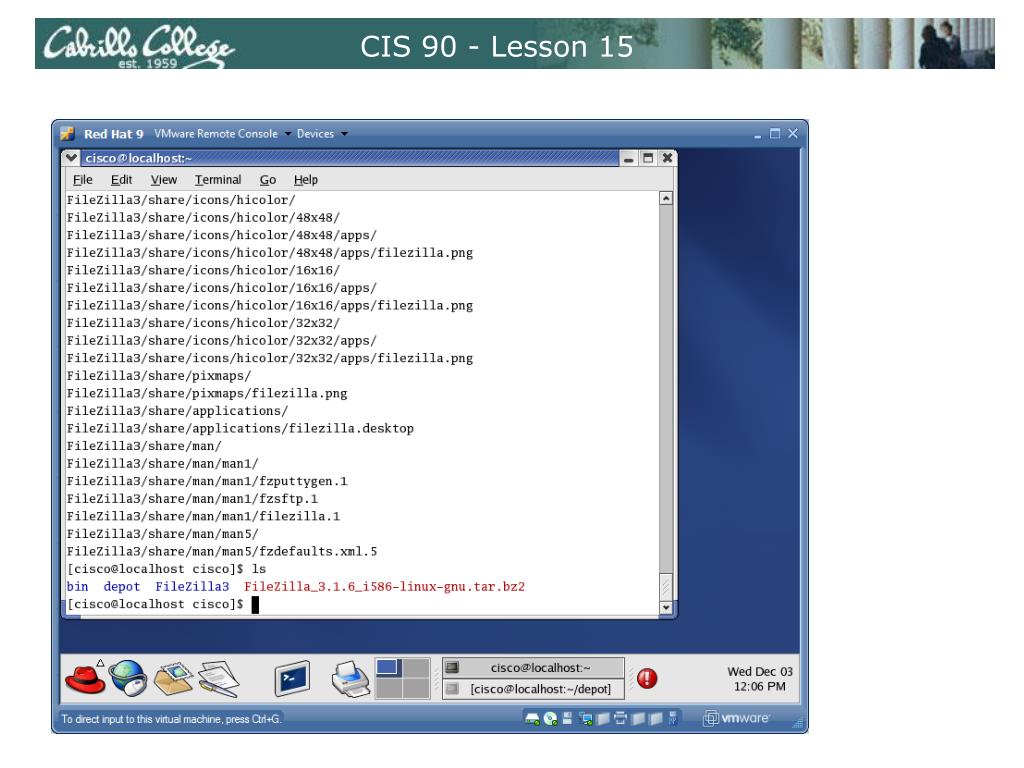Click FileZilla_3.1.6_i586-linux-gnu.tar.bz2 file name
The width and height of the screenshot is (1024, 768).
384,586
